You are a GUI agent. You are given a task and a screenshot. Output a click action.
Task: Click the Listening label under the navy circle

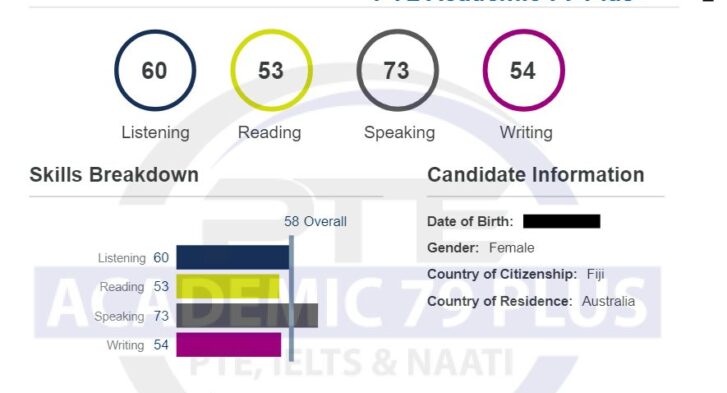pos(155,133)
